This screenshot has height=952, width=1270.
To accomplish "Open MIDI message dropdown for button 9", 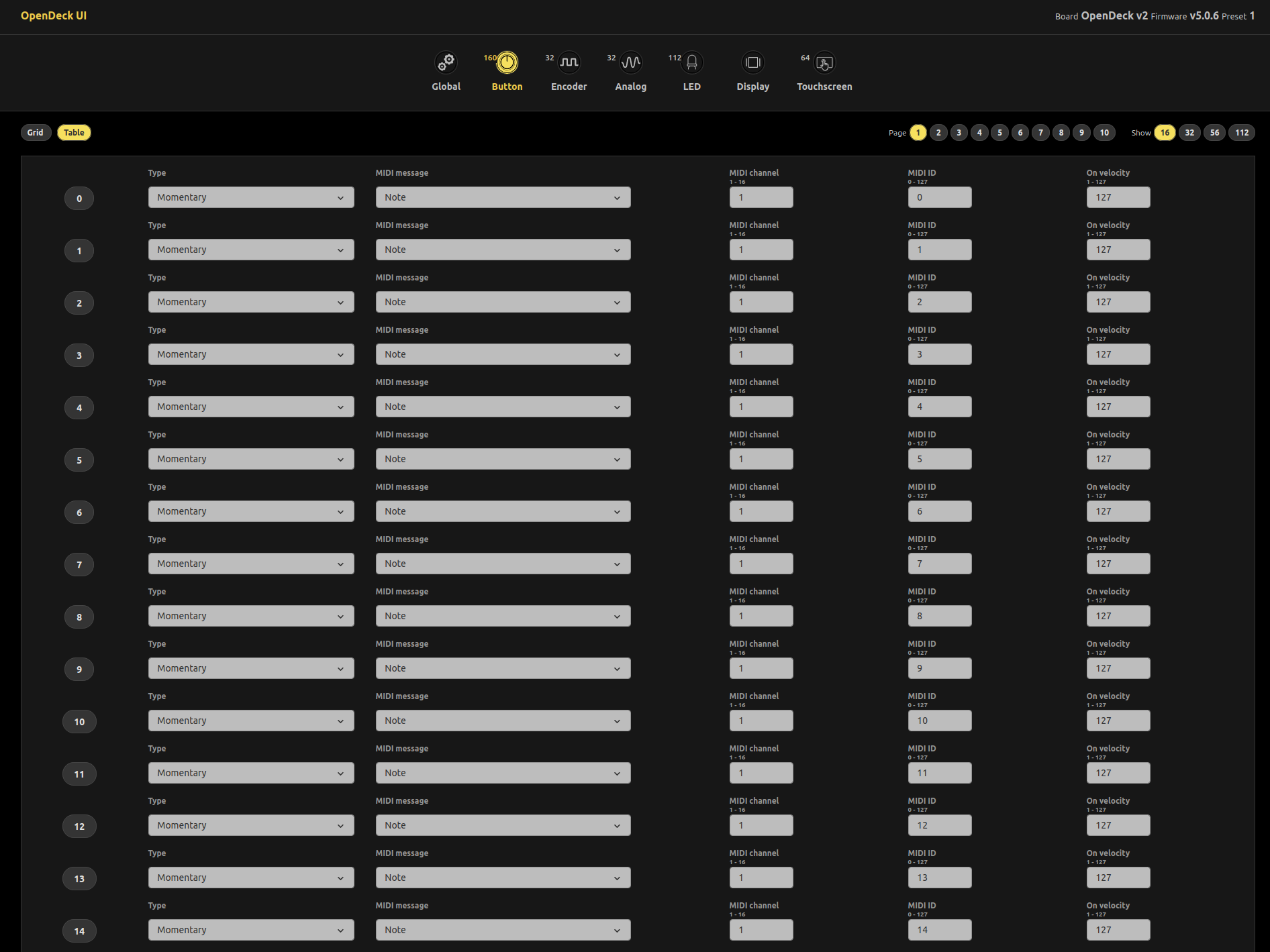I will coord(503,668).
